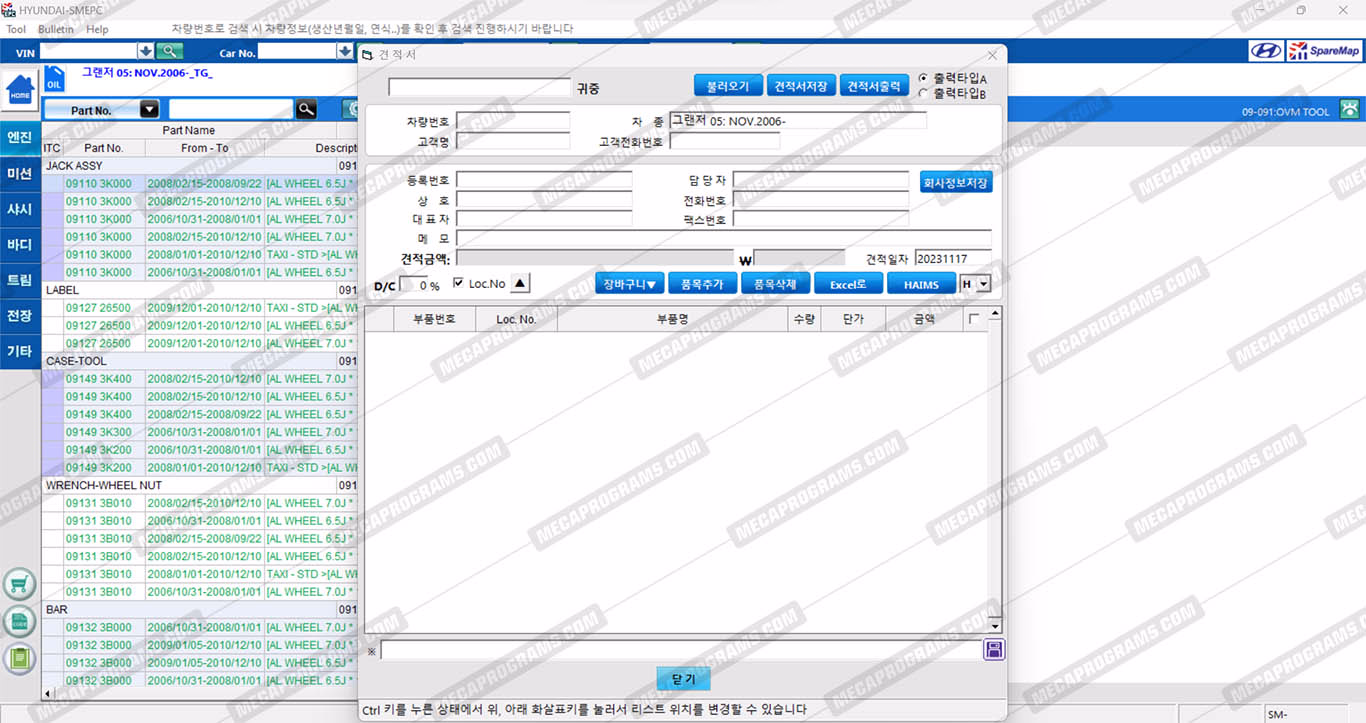Open the Bulletin menu
Image resolution: width=1366 pixels, height=723 pixels.
click(56, 29)
